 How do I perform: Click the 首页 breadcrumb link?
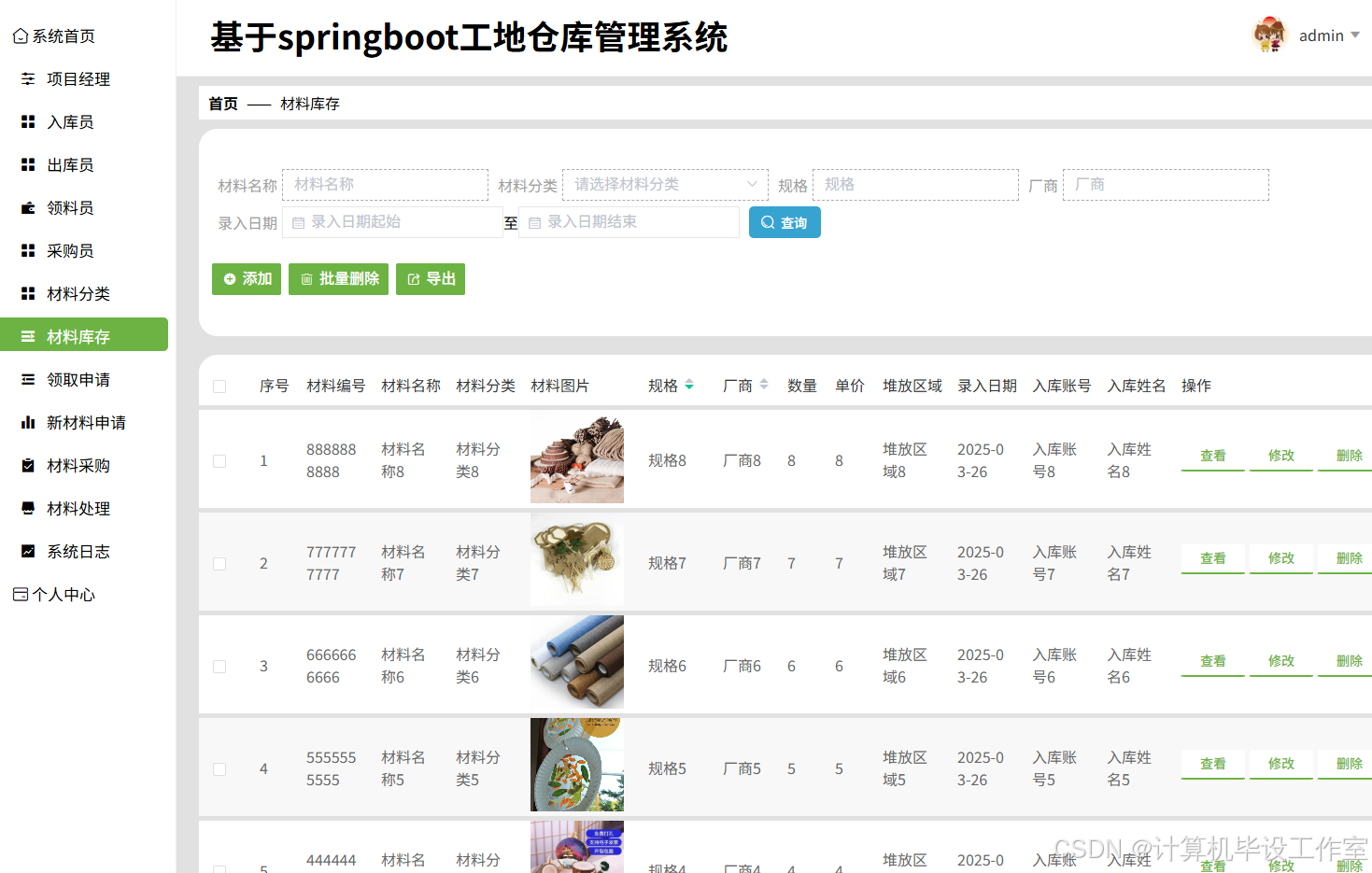coord(223,104)
